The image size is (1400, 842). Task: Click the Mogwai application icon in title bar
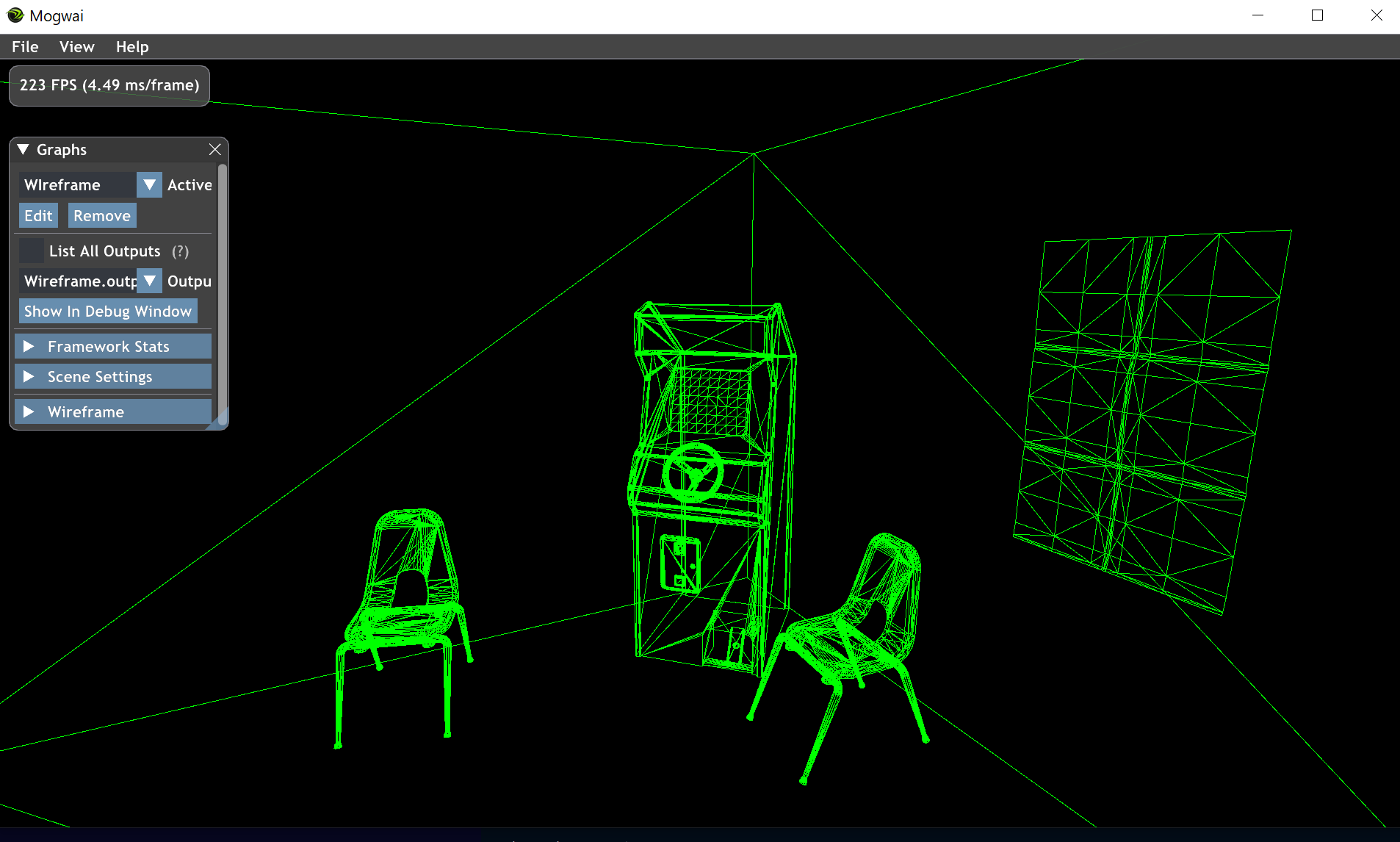coord(15,15)
